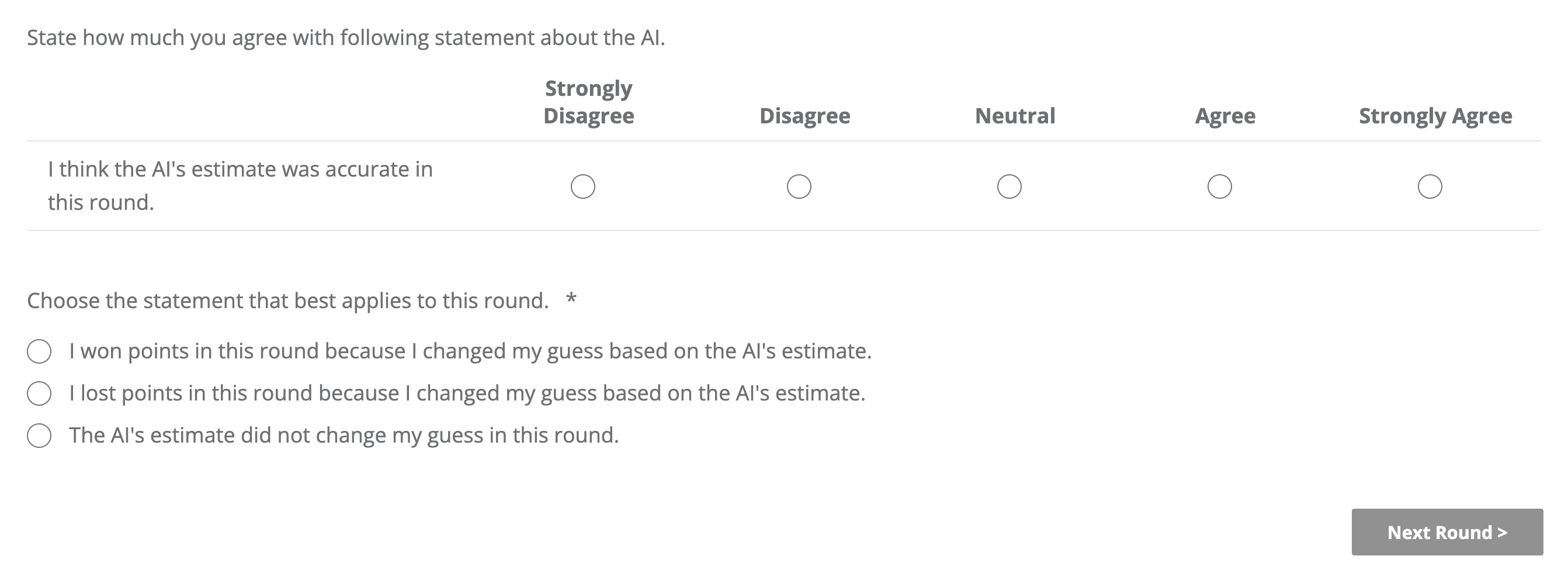Click the Next Round button
This screenshot has height=580, width=1568.
coord(1447,532)
